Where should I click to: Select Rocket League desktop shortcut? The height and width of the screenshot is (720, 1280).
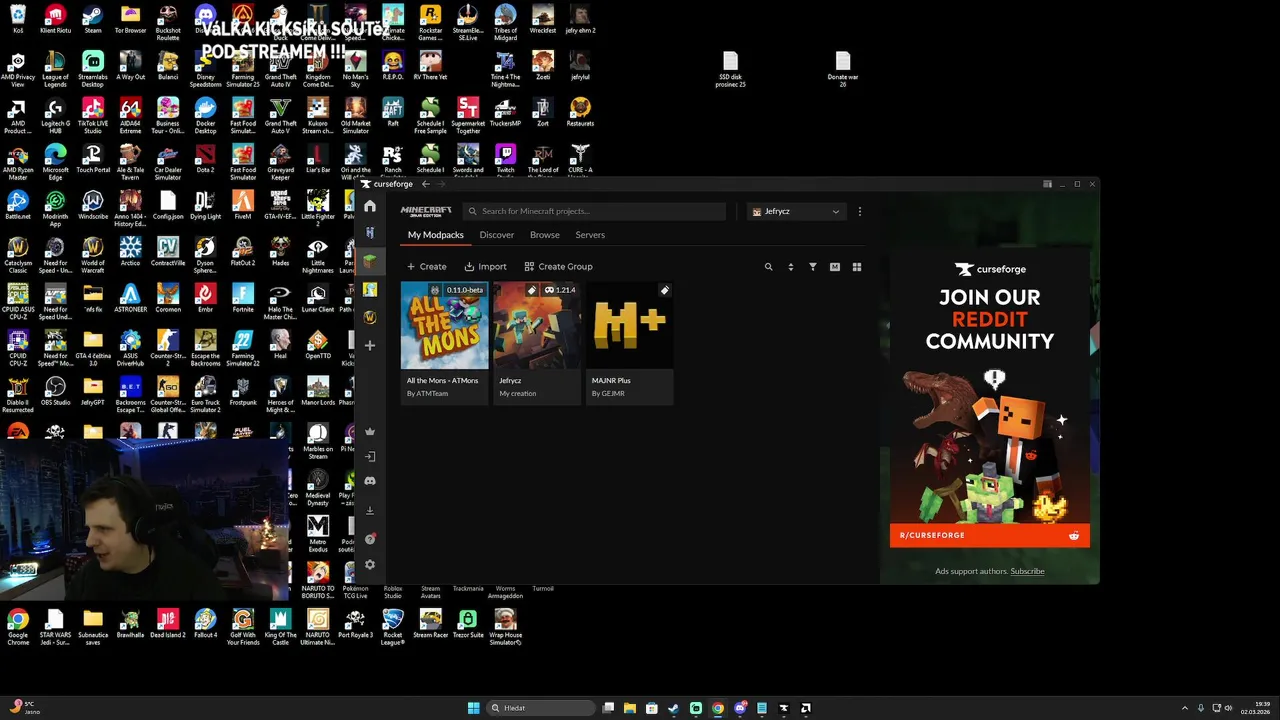click(x=393, y=626)
